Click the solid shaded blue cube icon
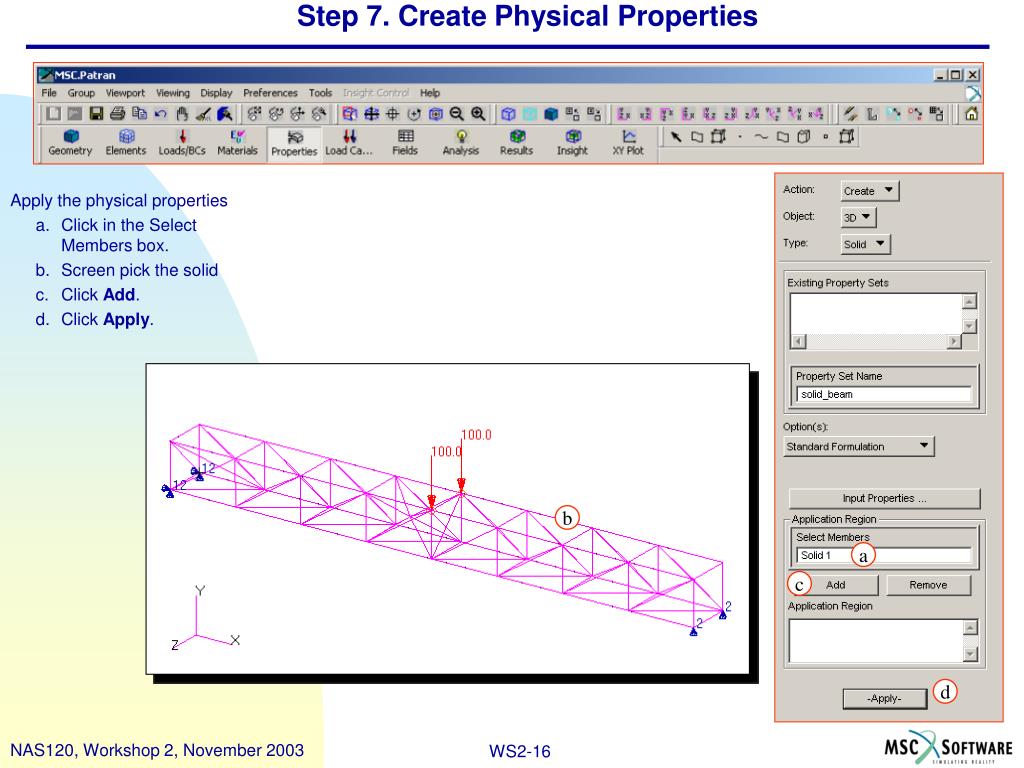1024x768 pixels. click(x=551, y=114)
